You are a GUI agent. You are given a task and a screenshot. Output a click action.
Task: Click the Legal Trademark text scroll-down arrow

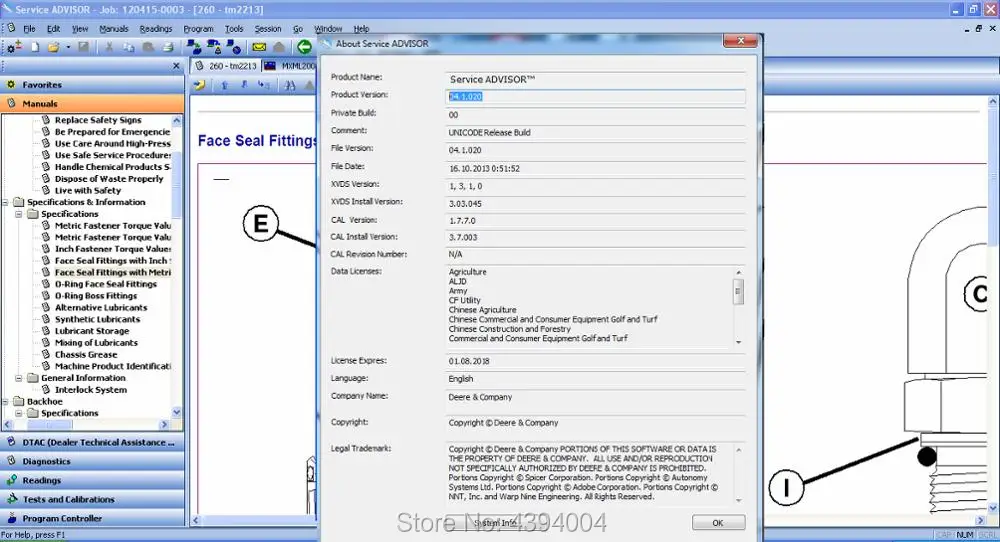click(739, 501)
